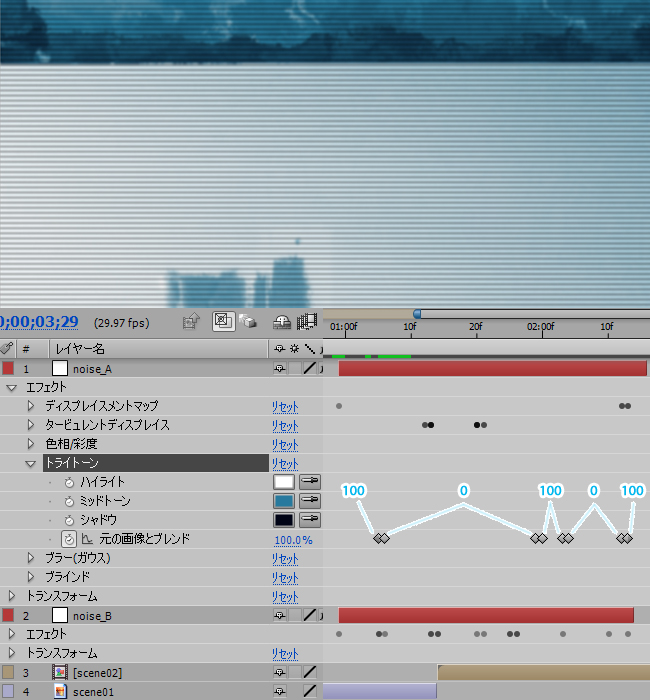Select the scene01 layer
650x700 pixels.
tap(93, 691)
